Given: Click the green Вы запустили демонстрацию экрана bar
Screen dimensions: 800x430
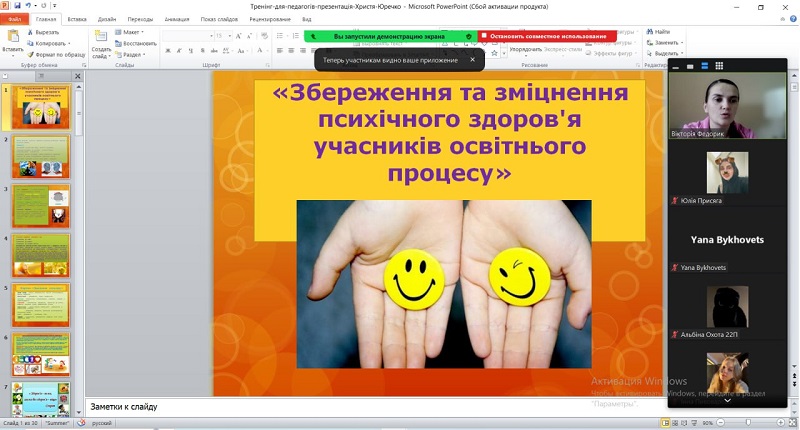Looking at the screenshot, I should click(391, 36).
